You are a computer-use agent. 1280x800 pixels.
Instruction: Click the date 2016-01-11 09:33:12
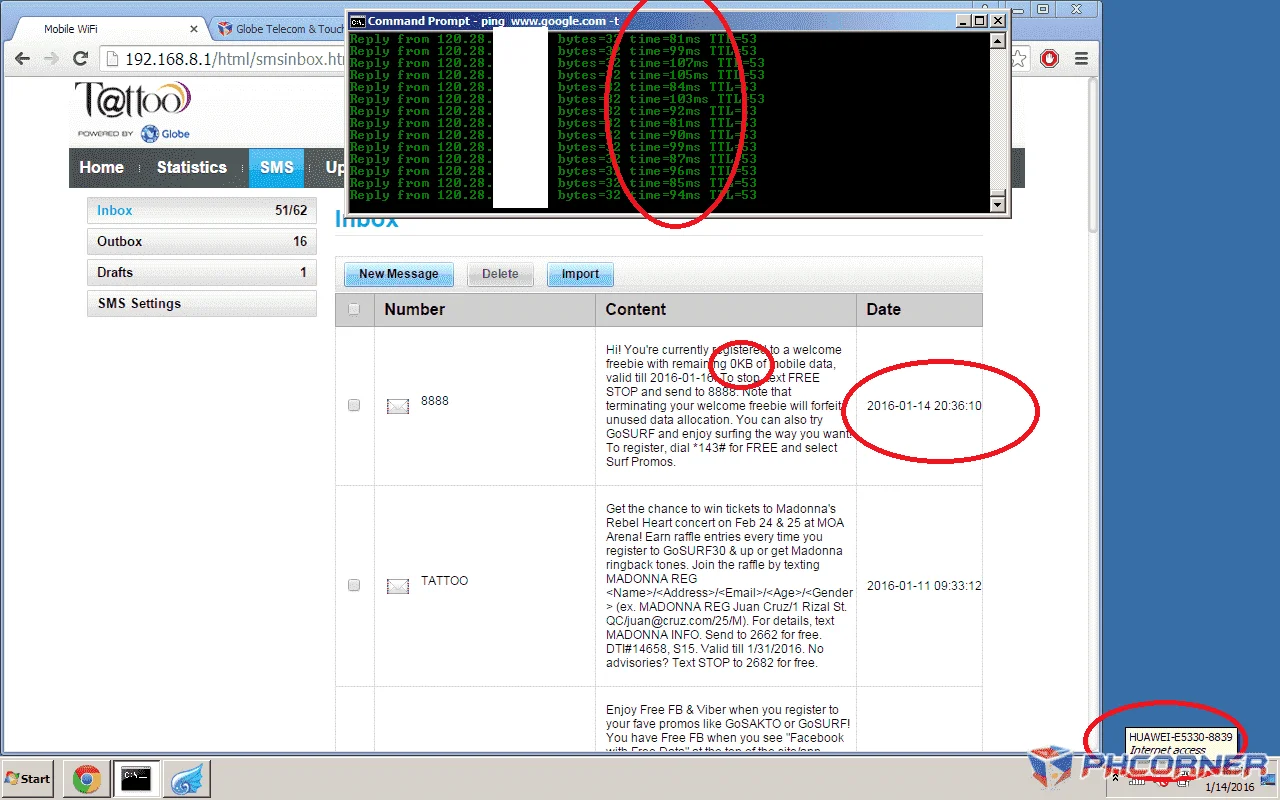point(924,586)
